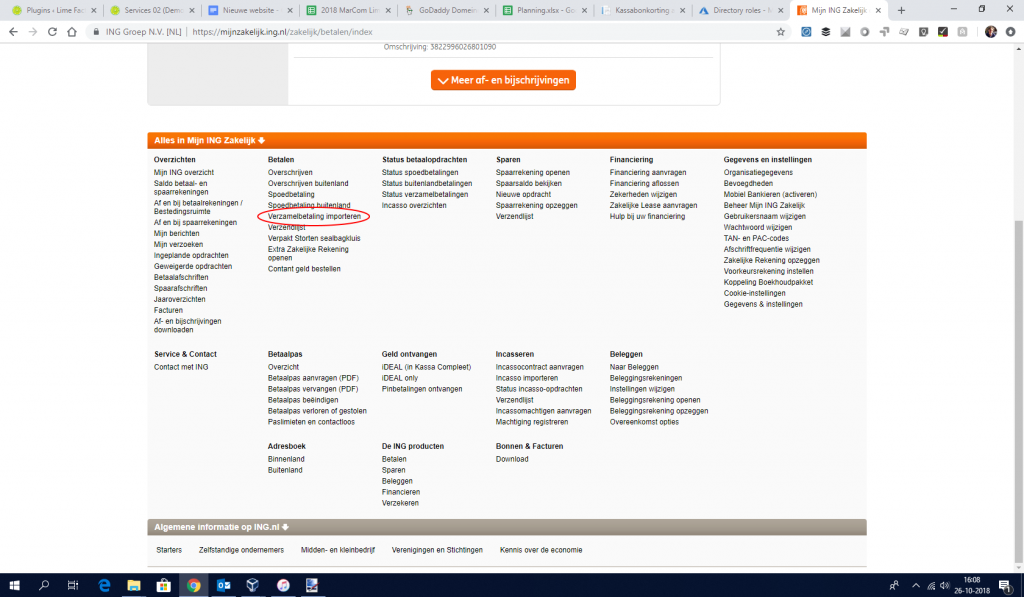Screen dimensions: 1024x597
Task: Open Outlook from the Windows taskbar
Action: [223, 585]
